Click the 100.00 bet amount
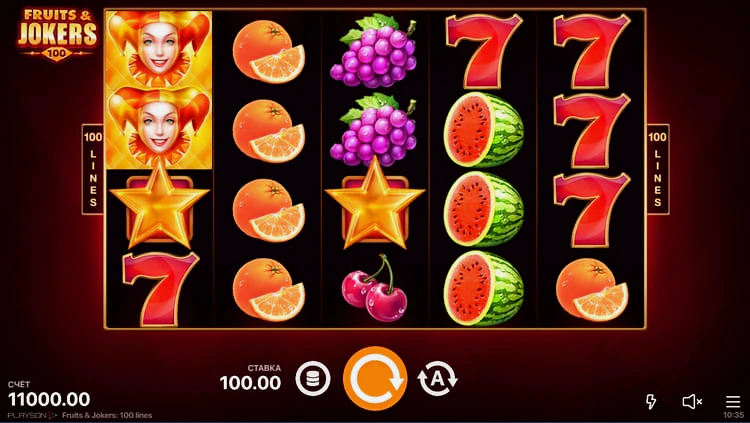750x423 pixels. pyautogui.click(x=251, y=383)
